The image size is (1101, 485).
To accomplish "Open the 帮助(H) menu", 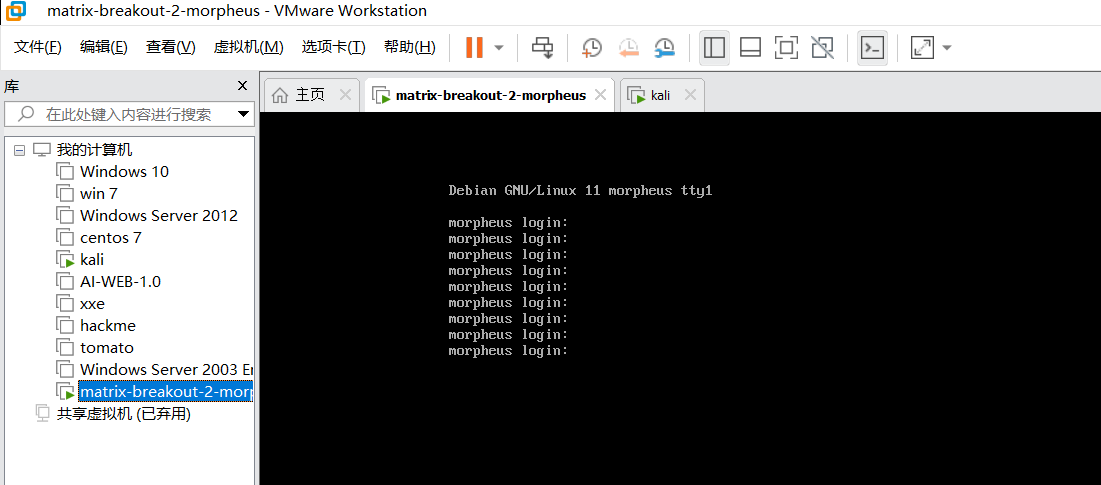I will (x=409, y=47).
